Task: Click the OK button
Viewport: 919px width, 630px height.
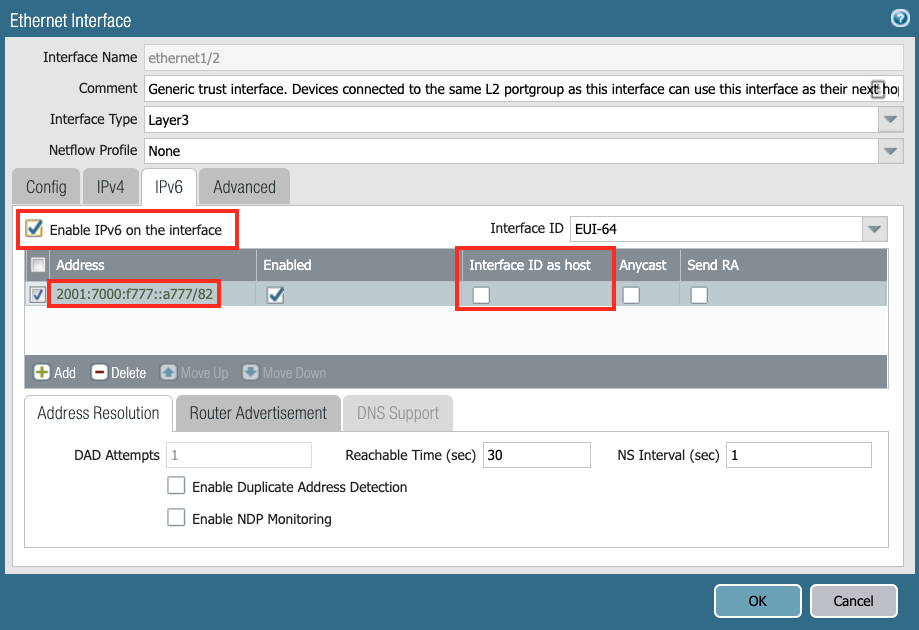Action: click(x=757, y=600)
